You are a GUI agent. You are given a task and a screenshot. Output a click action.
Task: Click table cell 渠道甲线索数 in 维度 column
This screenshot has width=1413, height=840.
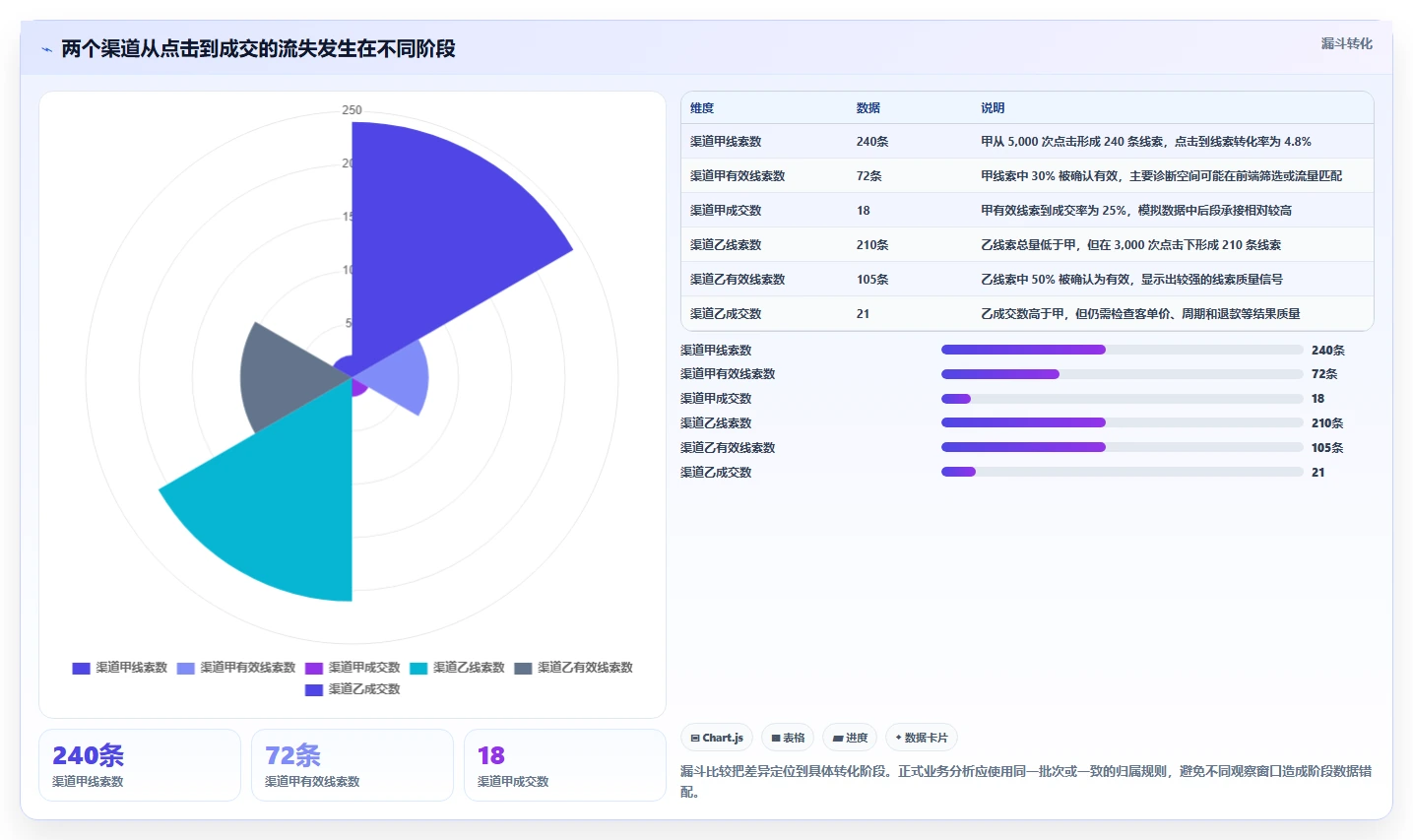(726, 142)
